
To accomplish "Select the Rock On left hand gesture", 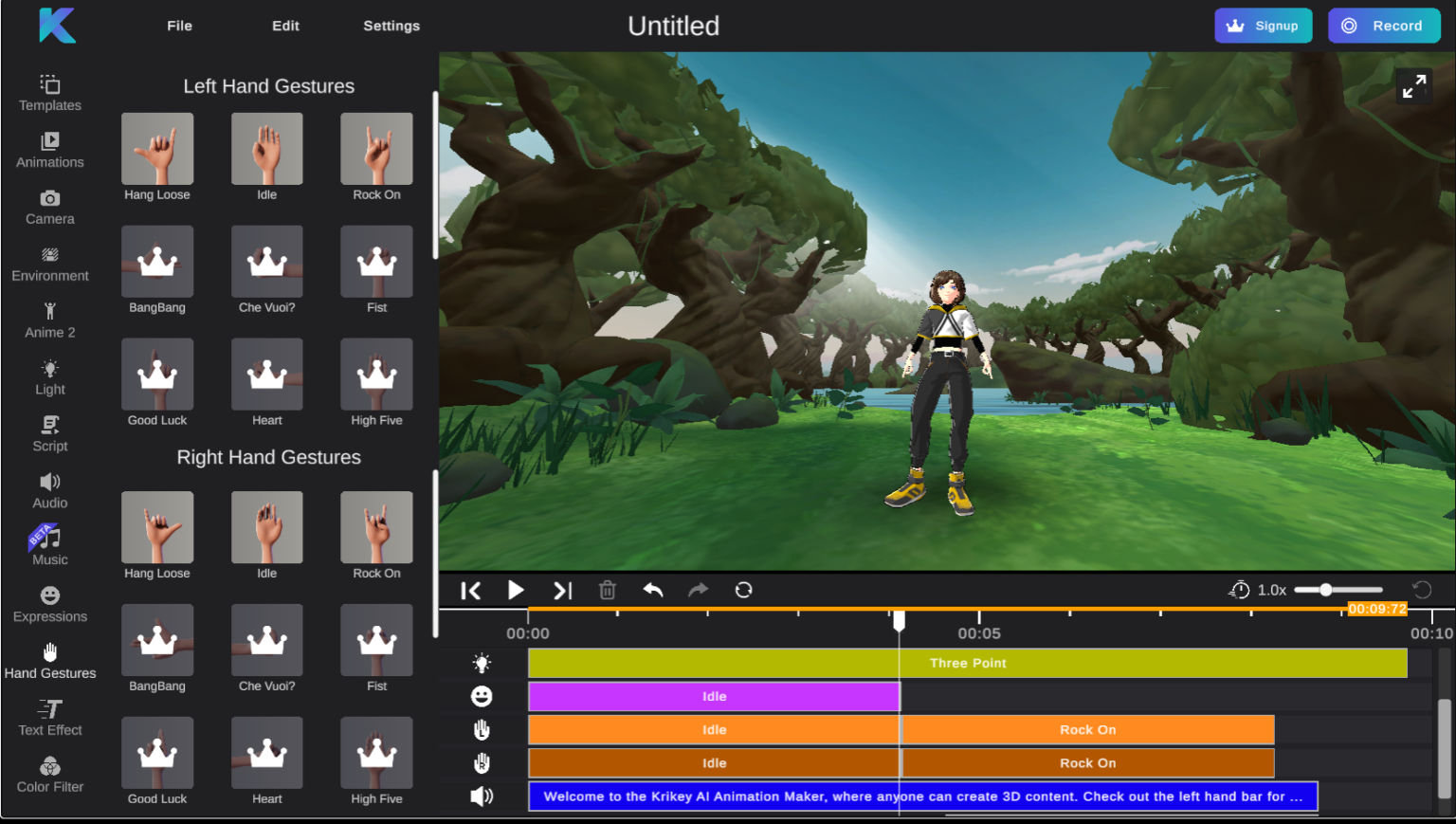I will pyautogui.click(x=376, y=149).
